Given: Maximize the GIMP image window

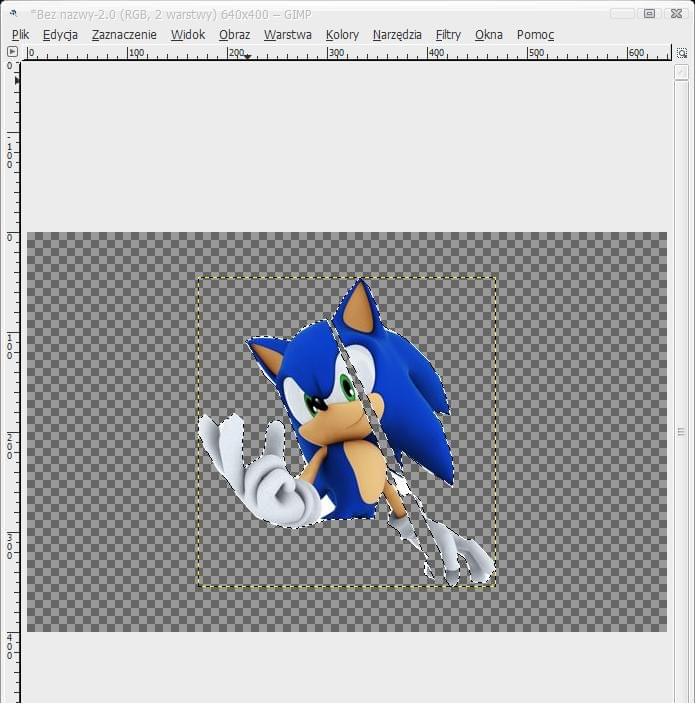Looking at the screenshot, I should pyautogui.click(x=650, y=13).
